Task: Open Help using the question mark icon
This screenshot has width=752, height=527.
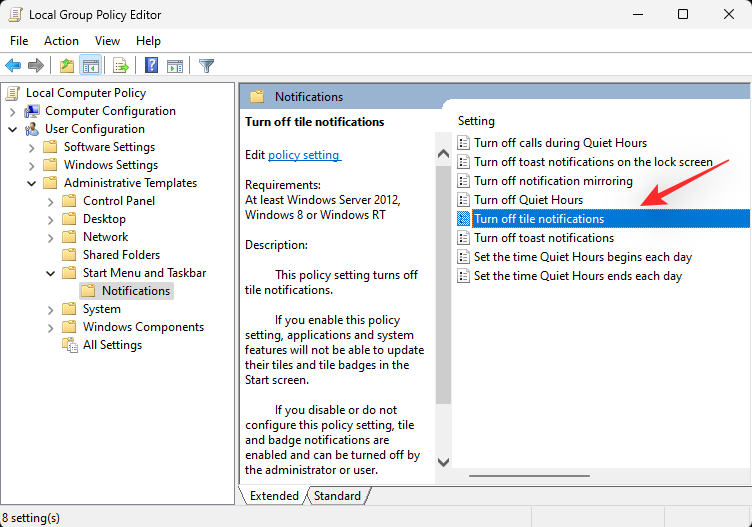Action: point(151,66)
